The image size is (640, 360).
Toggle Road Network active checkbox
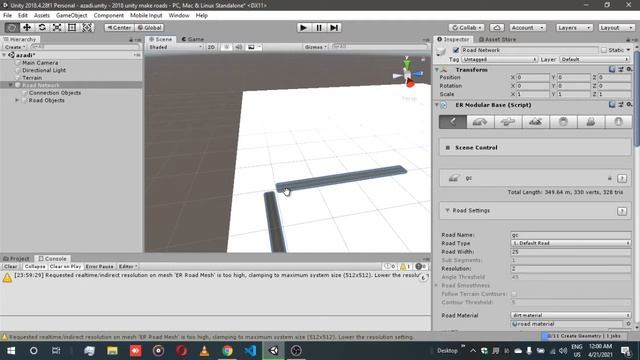point(456,50)
